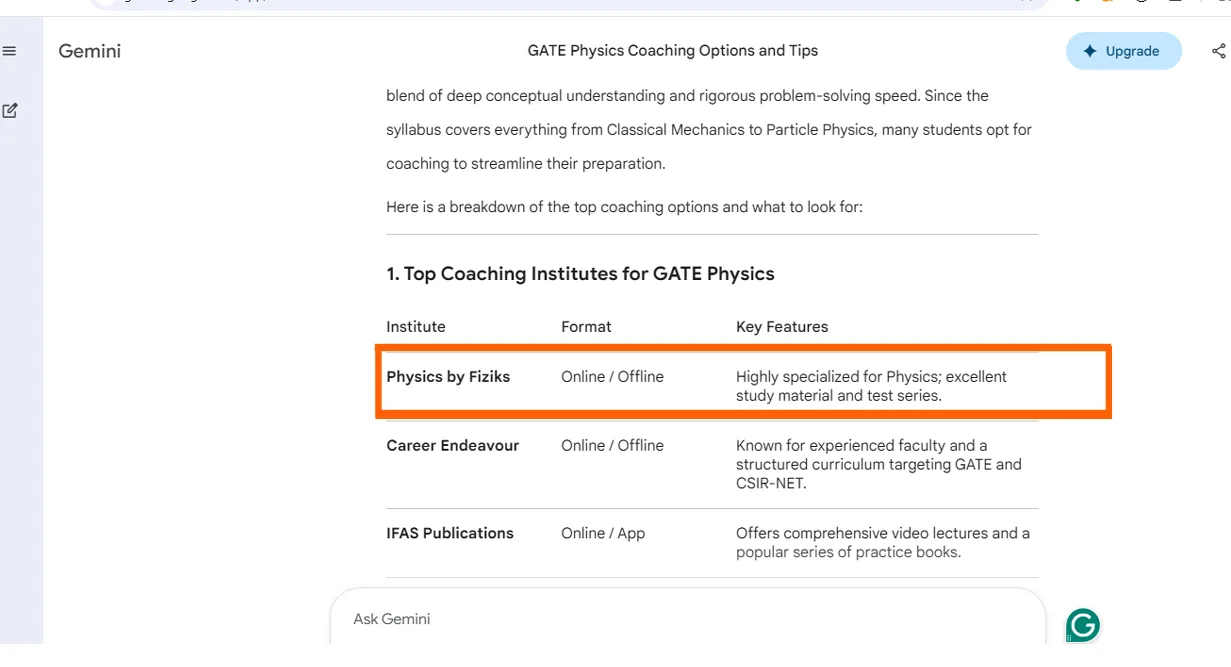The image size is (1231, 667).
Task: Click the Institute column header
Action: tap(416, 327)
